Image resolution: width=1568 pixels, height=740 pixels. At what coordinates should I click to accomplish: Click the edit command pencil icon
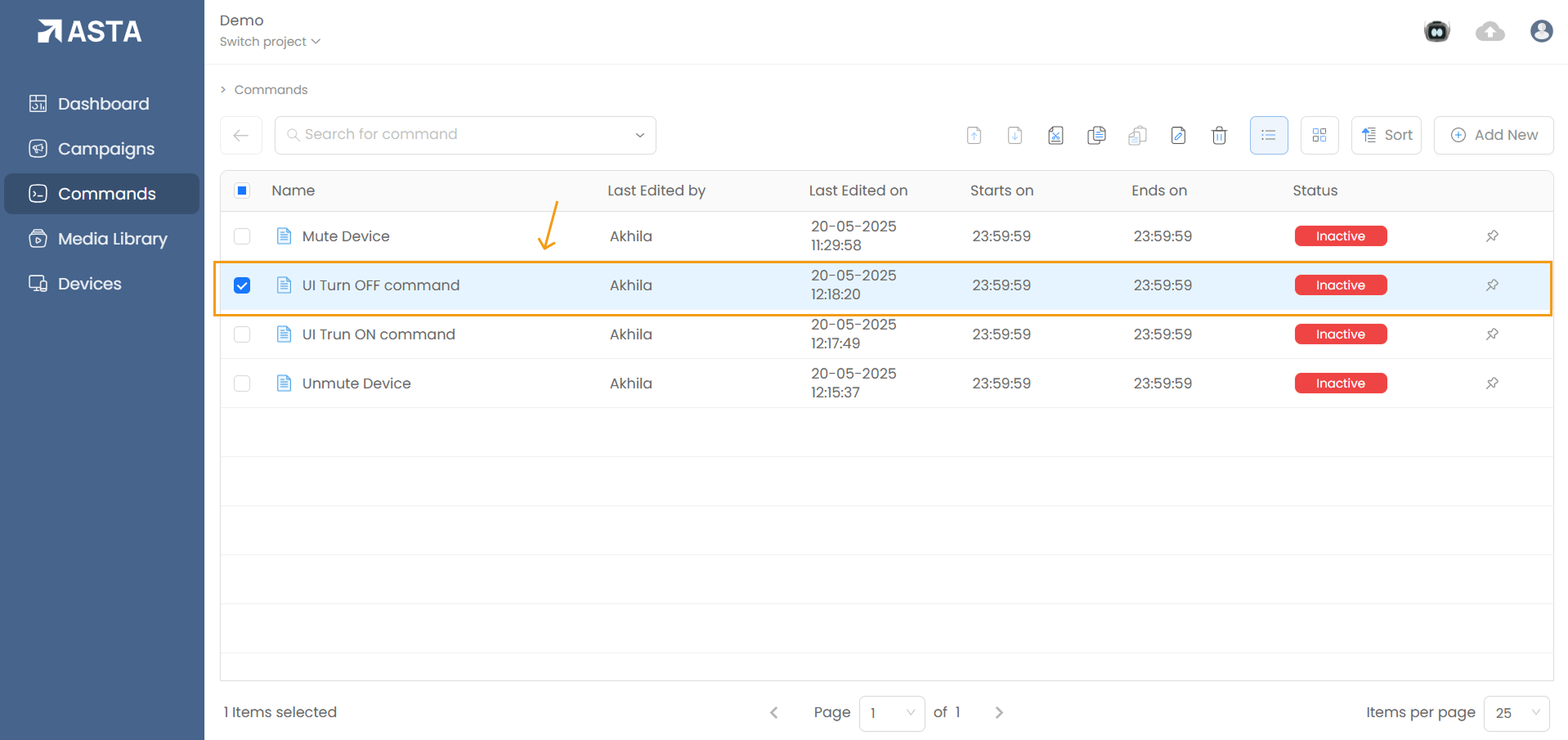[x=1178, y=136]
